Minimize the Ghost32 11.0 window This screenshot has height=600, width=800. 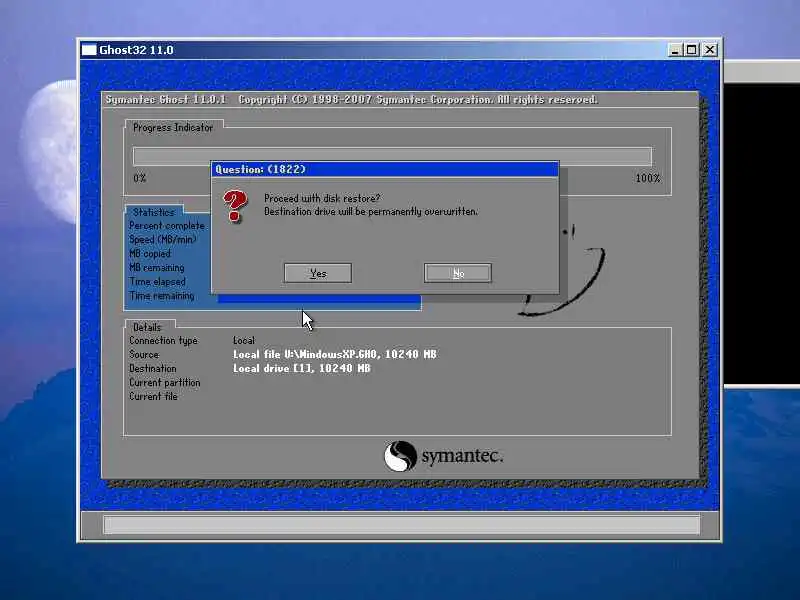coord(675,49)
